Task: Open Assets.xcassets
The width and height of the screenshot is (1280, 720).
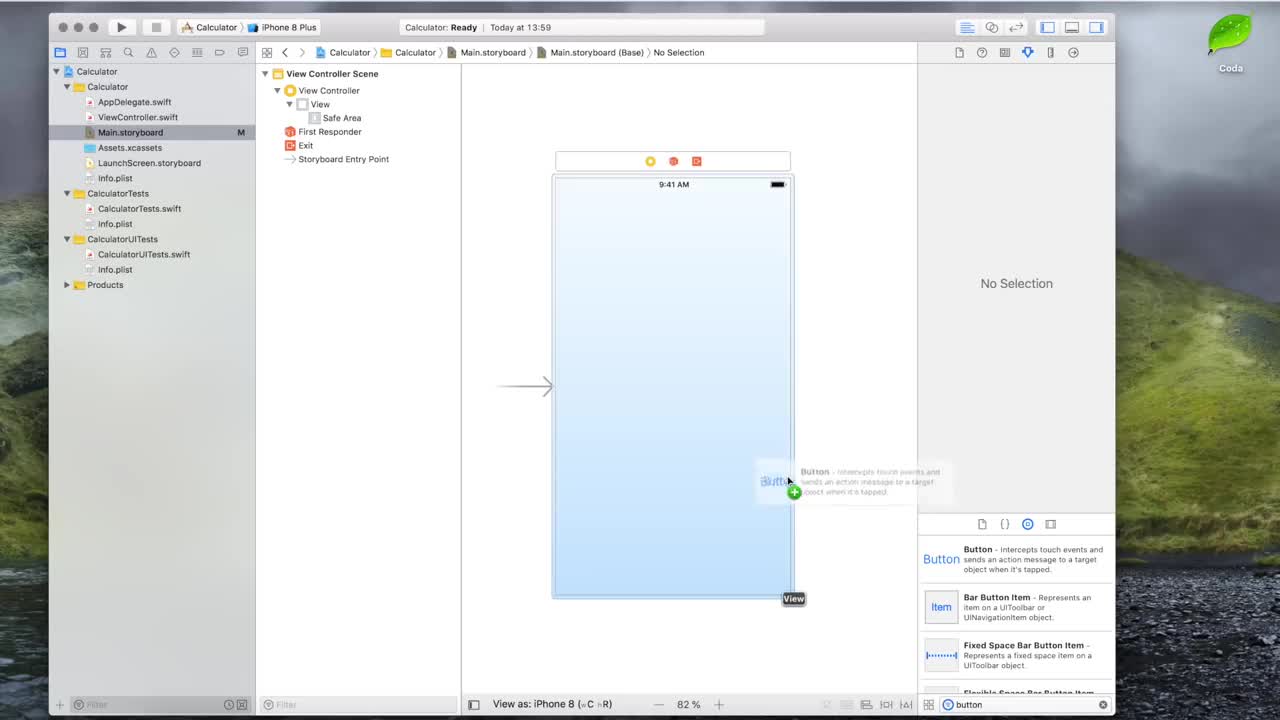Action: pos(130,148)
